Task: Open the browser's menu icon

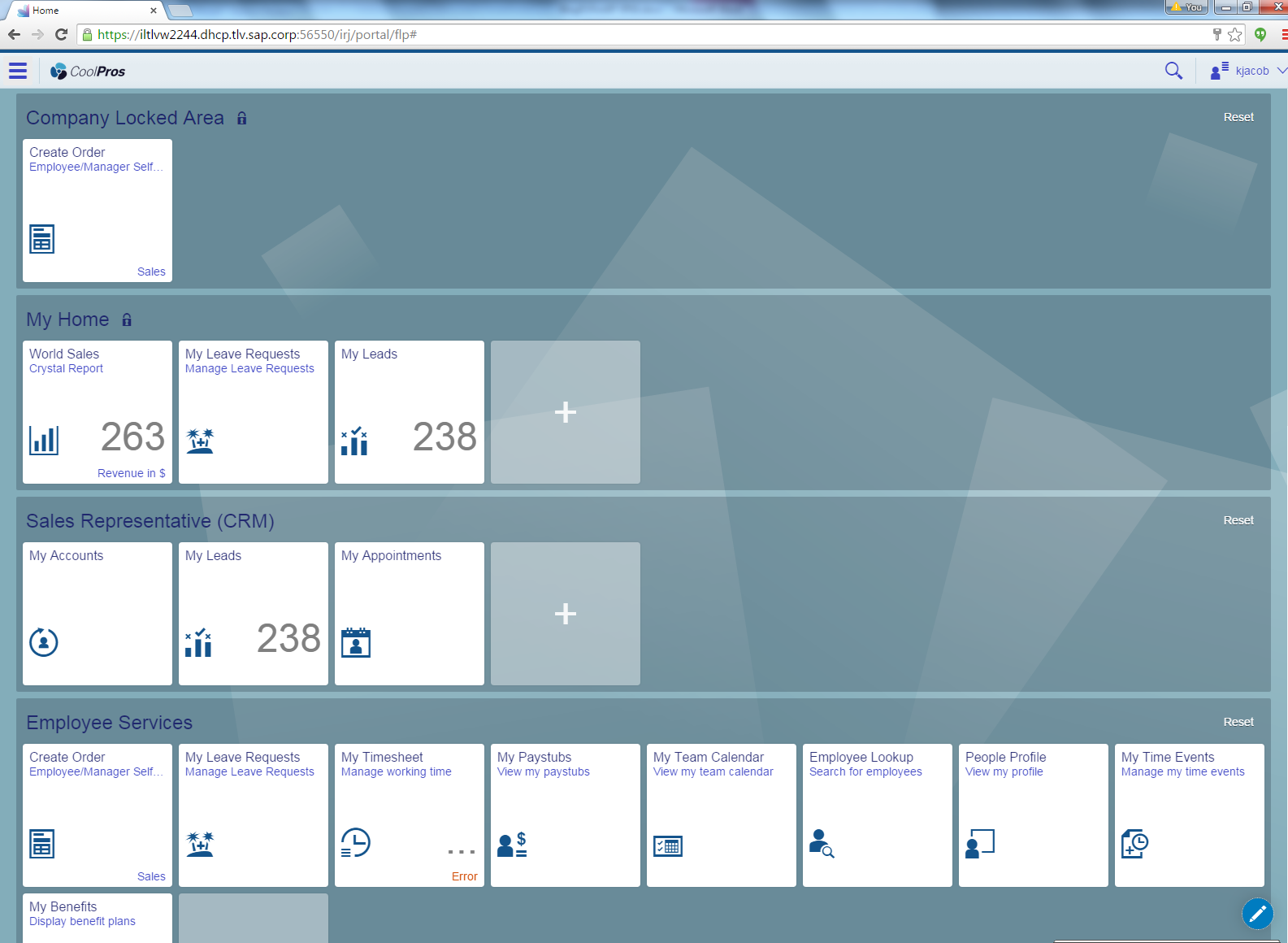Action: [x=1283, y=34]
